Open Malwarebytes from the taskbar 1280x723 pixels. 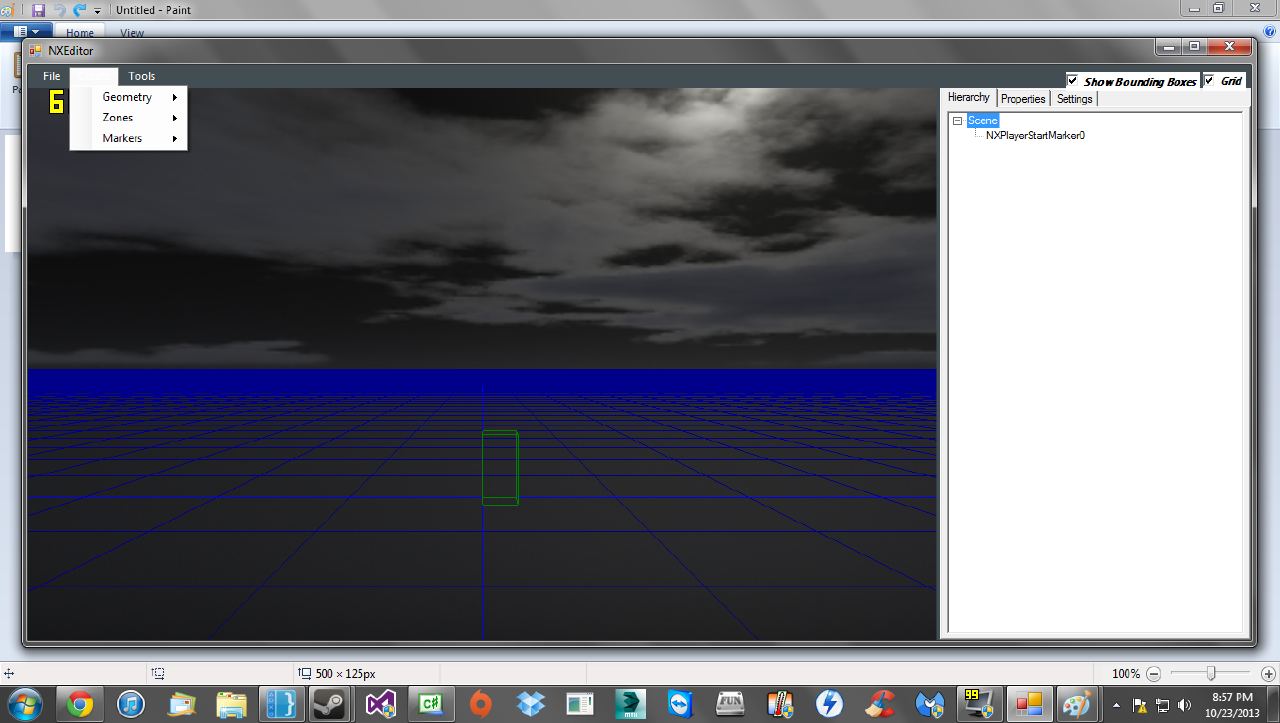(929, 705)
